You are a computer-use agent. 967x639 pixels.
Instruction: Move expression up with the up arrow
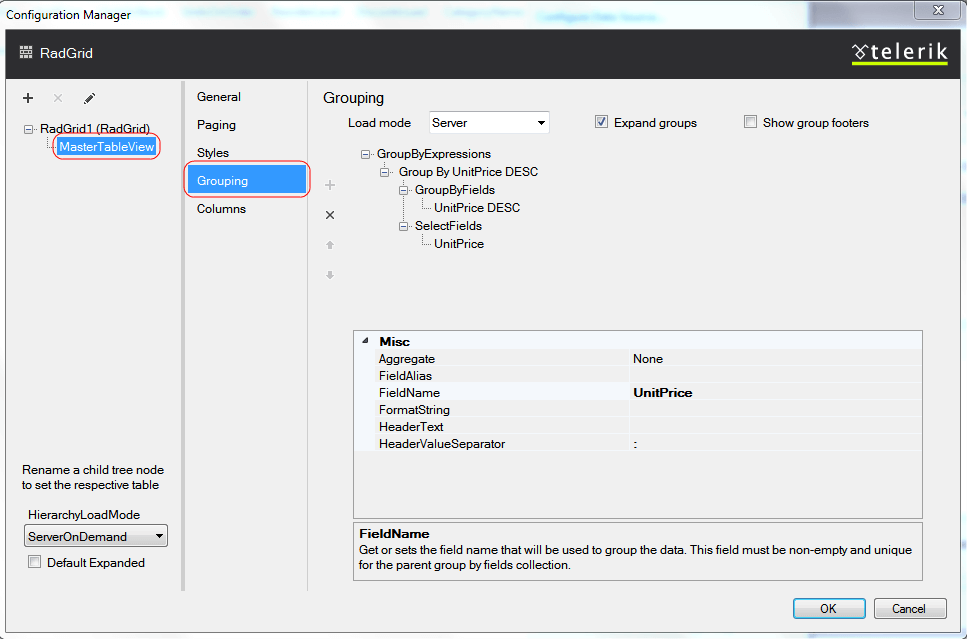[330, 245]
